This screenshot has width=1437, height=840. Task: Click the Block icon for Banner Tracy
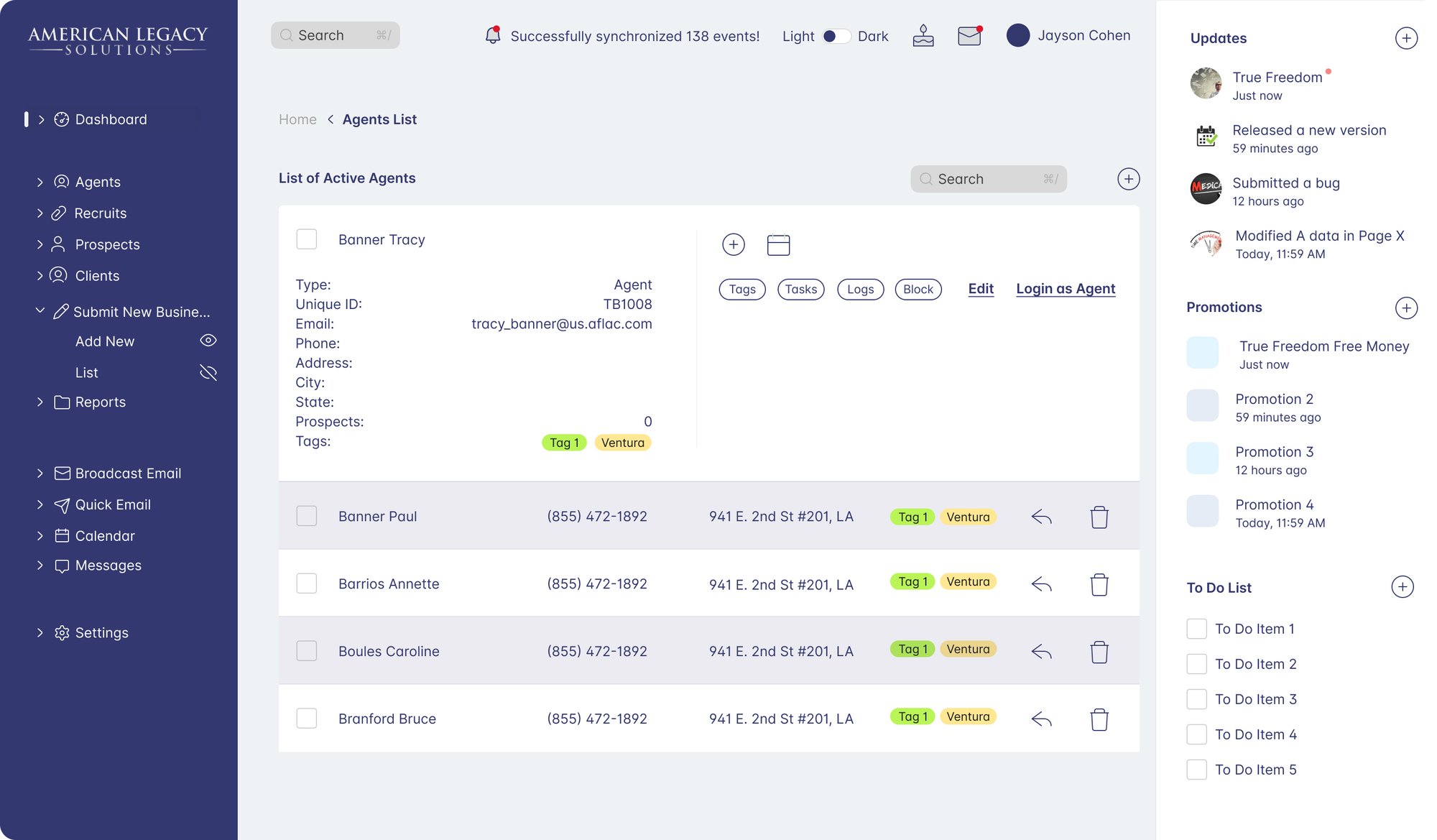pyautogui.click(x=916, y=289)
